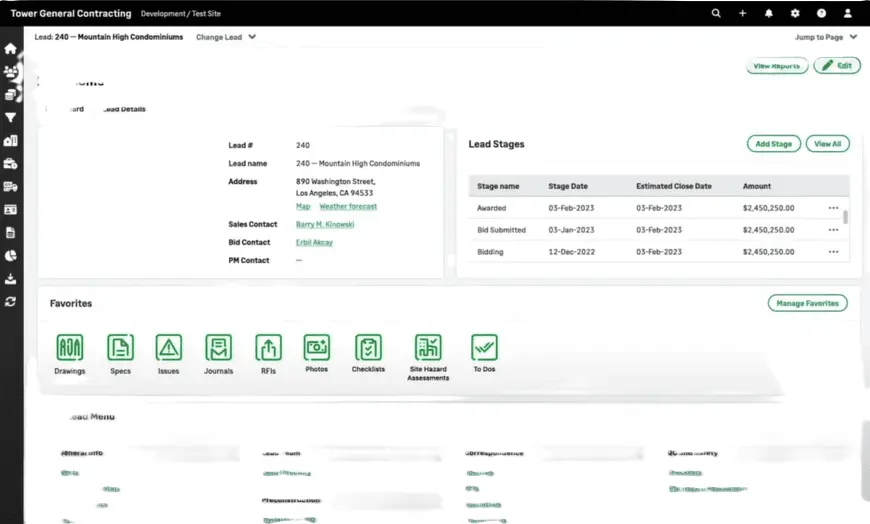The height and width of the screenshot is (524, 870).
Task: Open Issues favorite
Action: [169, 354]
